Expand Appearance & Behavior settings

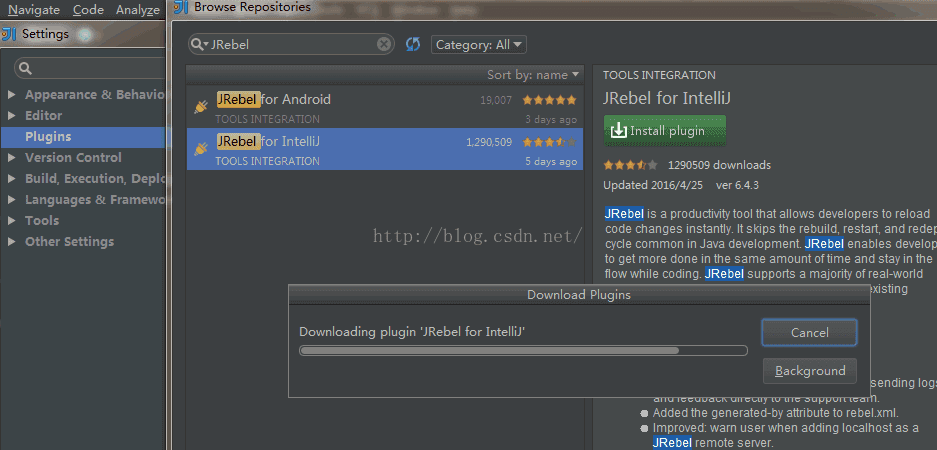(x=11, y=95)
